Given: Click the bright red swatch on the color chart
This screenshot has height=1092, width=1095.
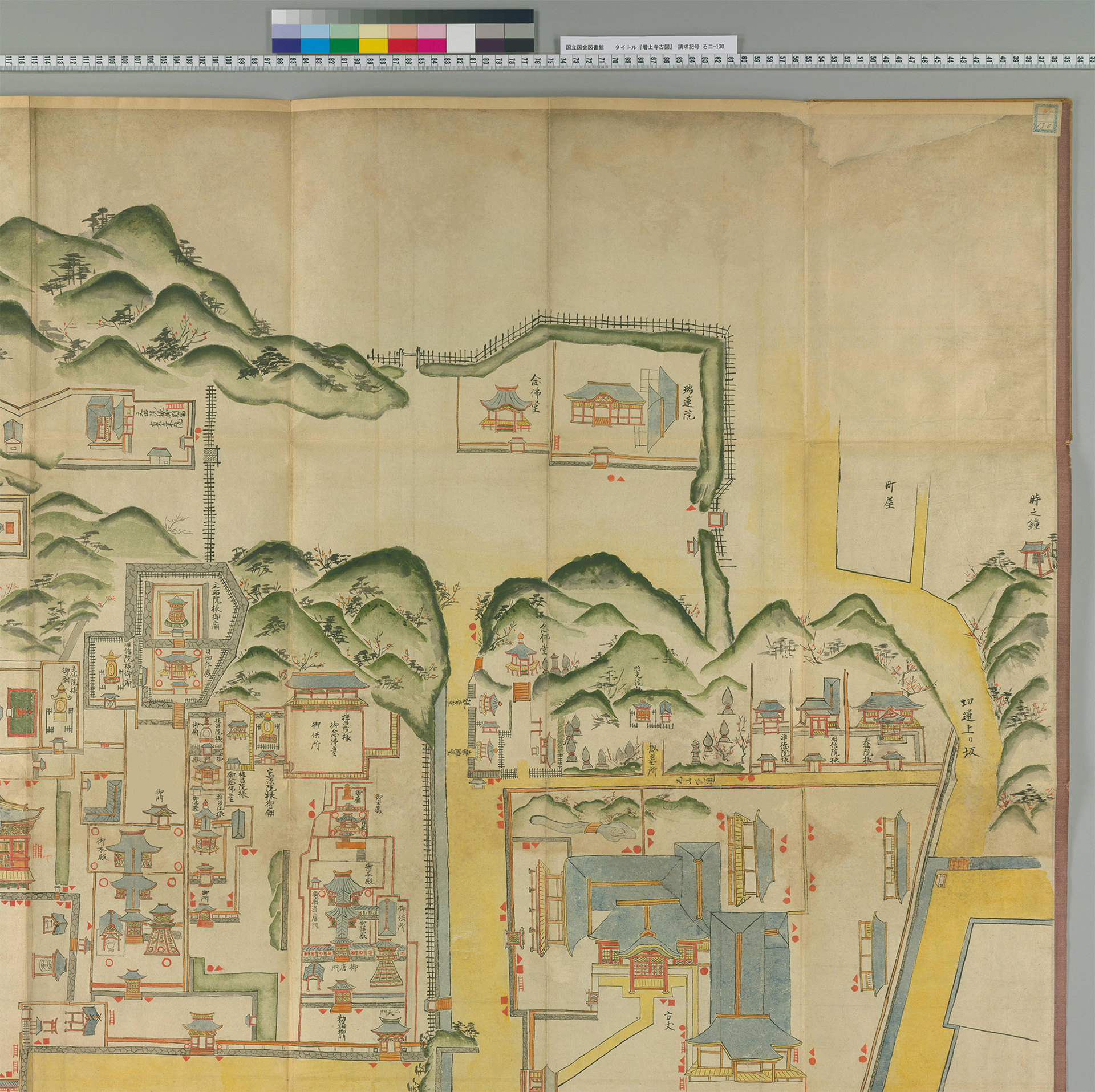Looking at the screenshot, I should (403, 44).
